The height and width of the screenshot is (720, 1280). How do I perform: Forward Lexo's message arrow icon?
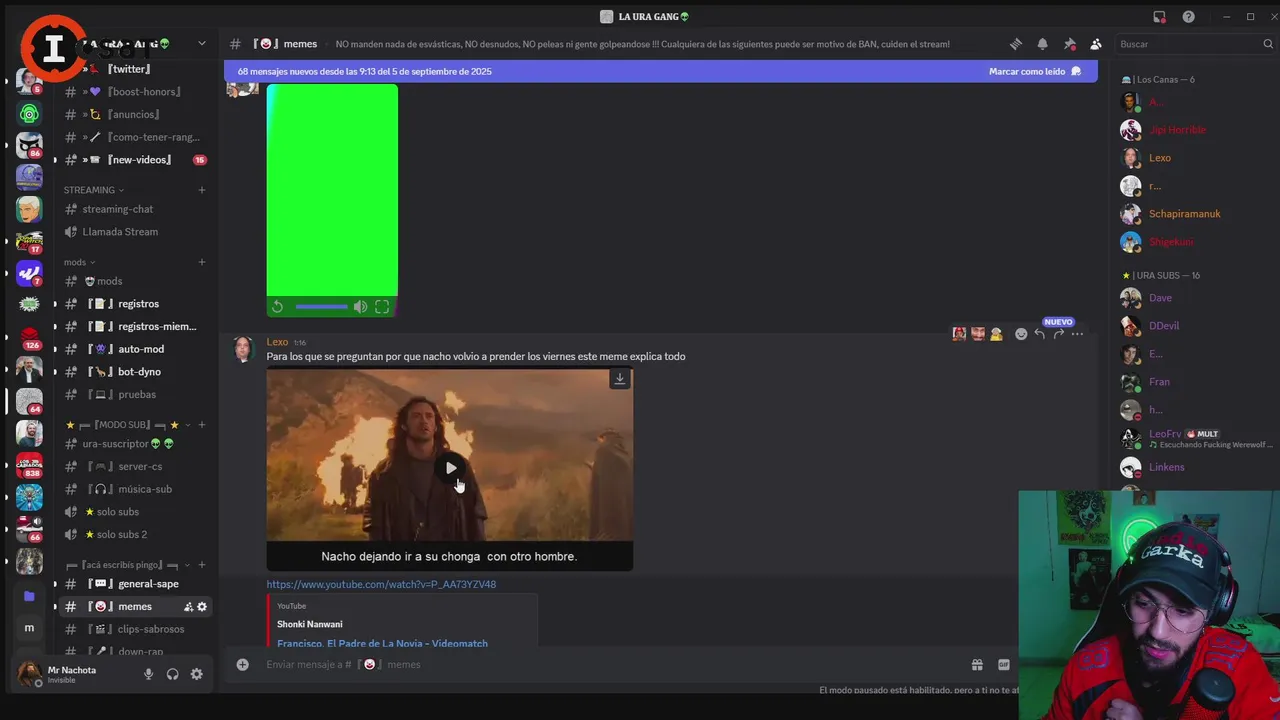click(1058, 334)
